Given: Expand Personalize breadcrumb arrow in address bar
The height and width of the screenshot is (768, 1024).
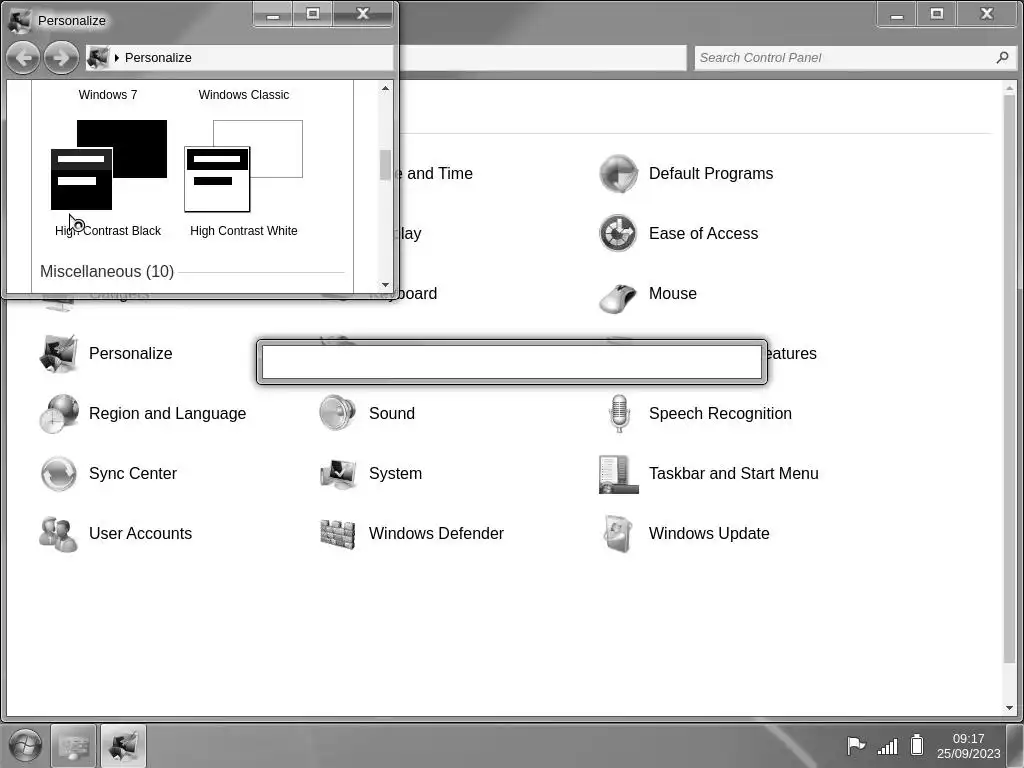Looking at the screenshot, I should (x=117, y=57).
